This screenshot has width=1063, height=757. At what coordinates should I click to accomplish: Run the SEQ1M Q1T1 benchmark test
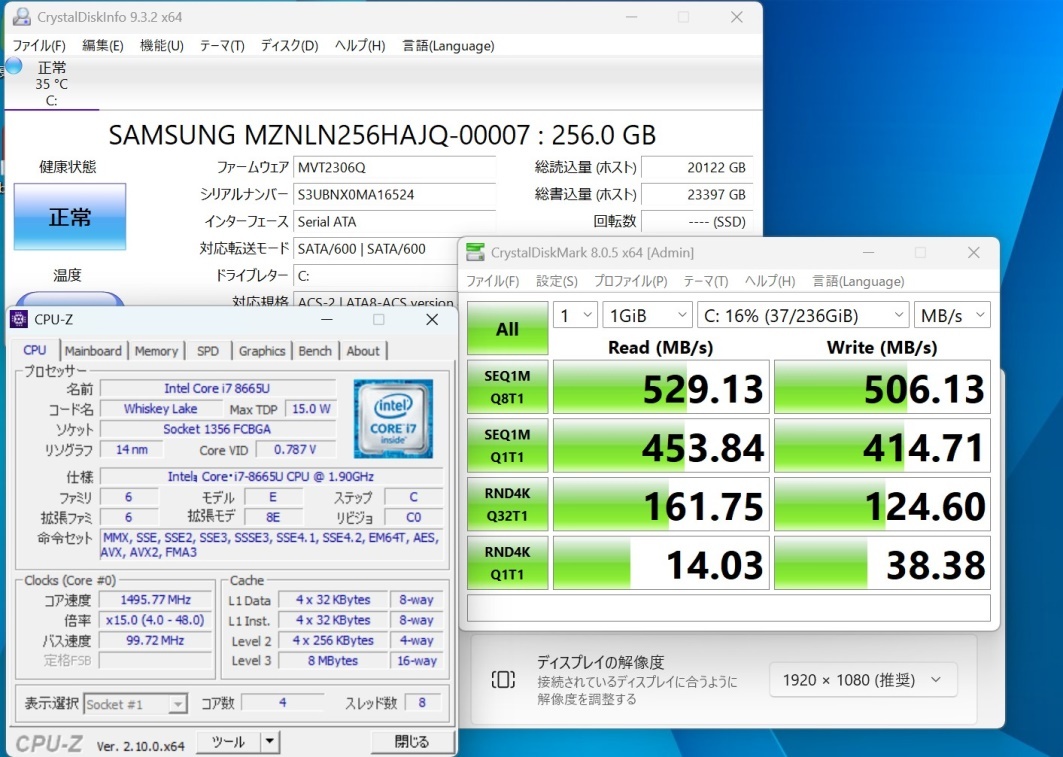[x=507, y=445]
